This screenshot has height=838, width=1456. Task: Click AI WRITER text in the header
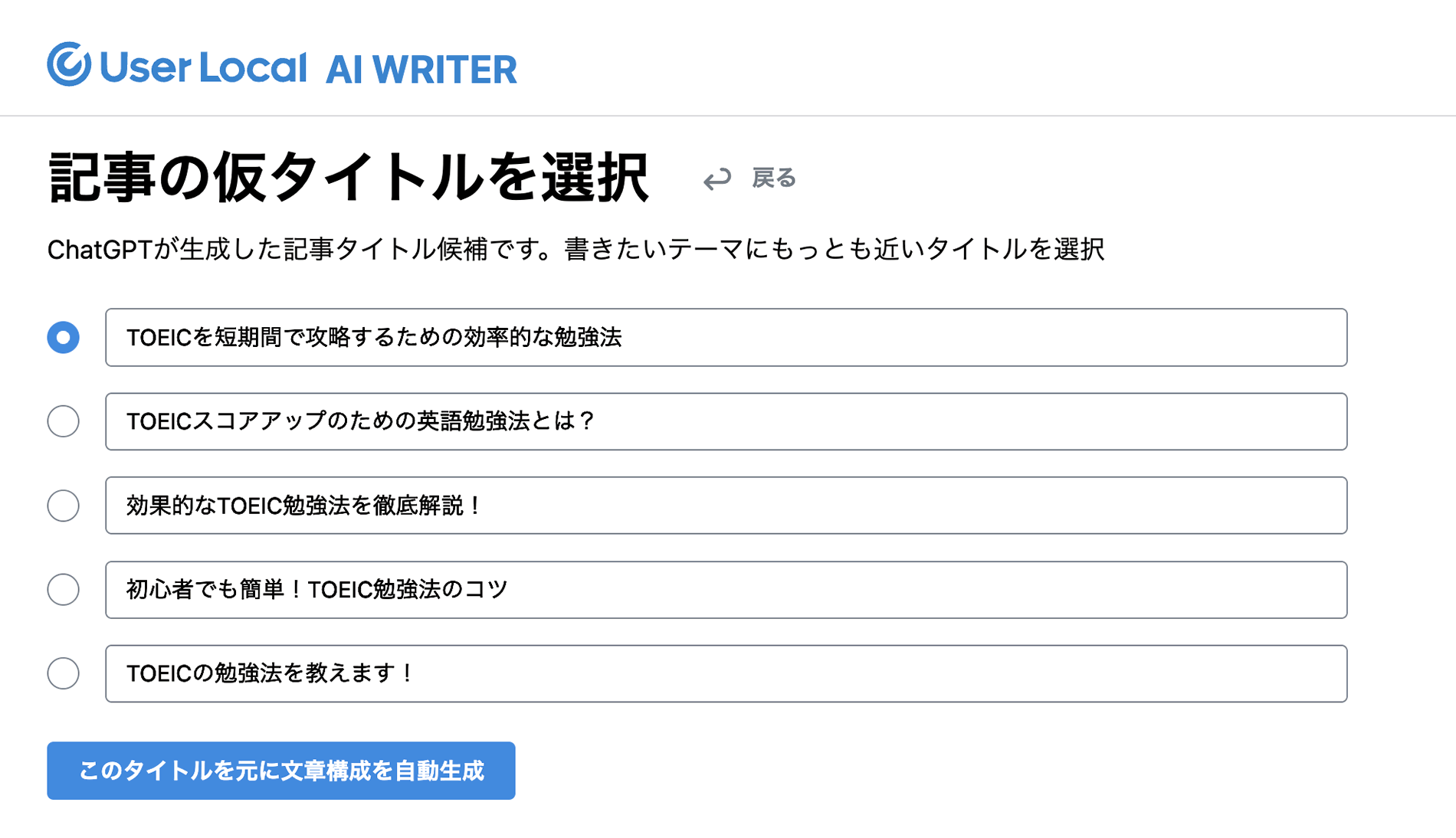pos(422,68)
